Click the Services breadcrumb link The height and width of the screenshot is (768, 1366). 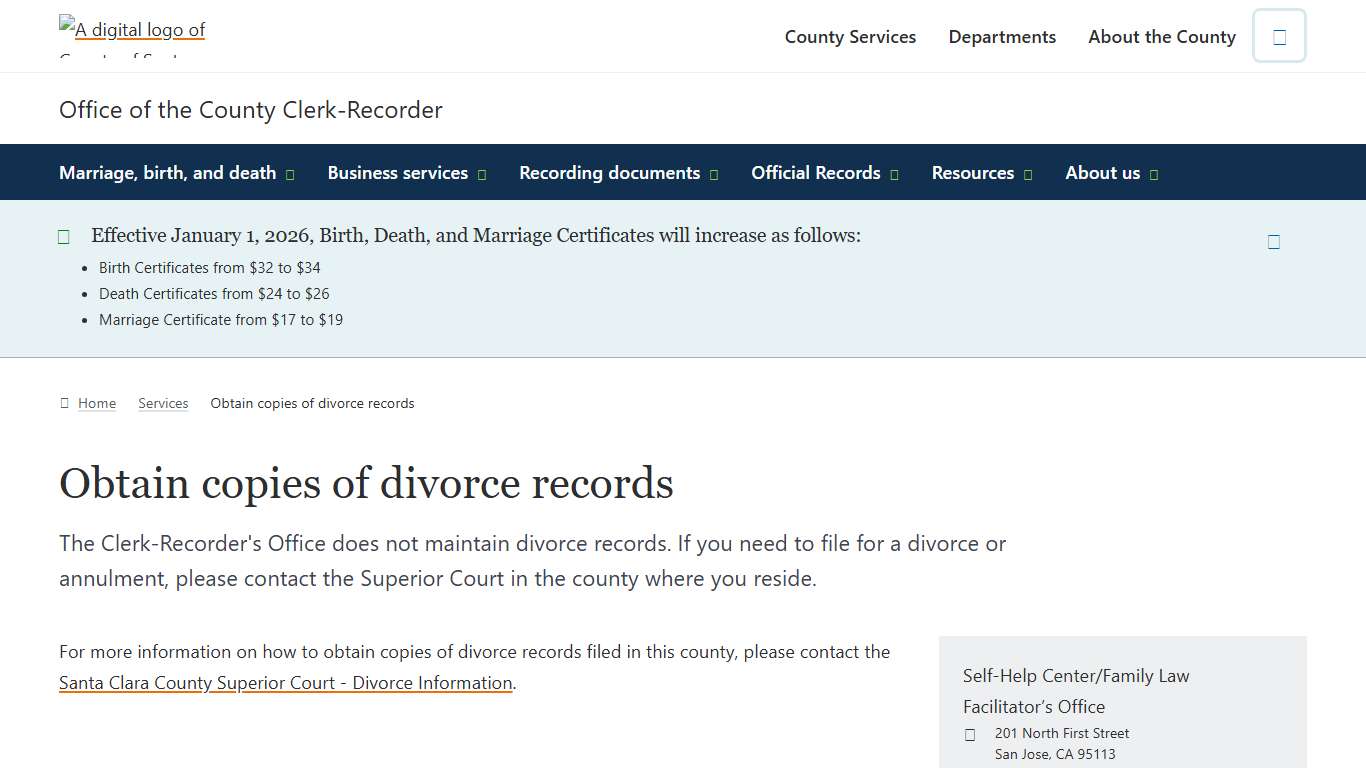tap(163, 402)
